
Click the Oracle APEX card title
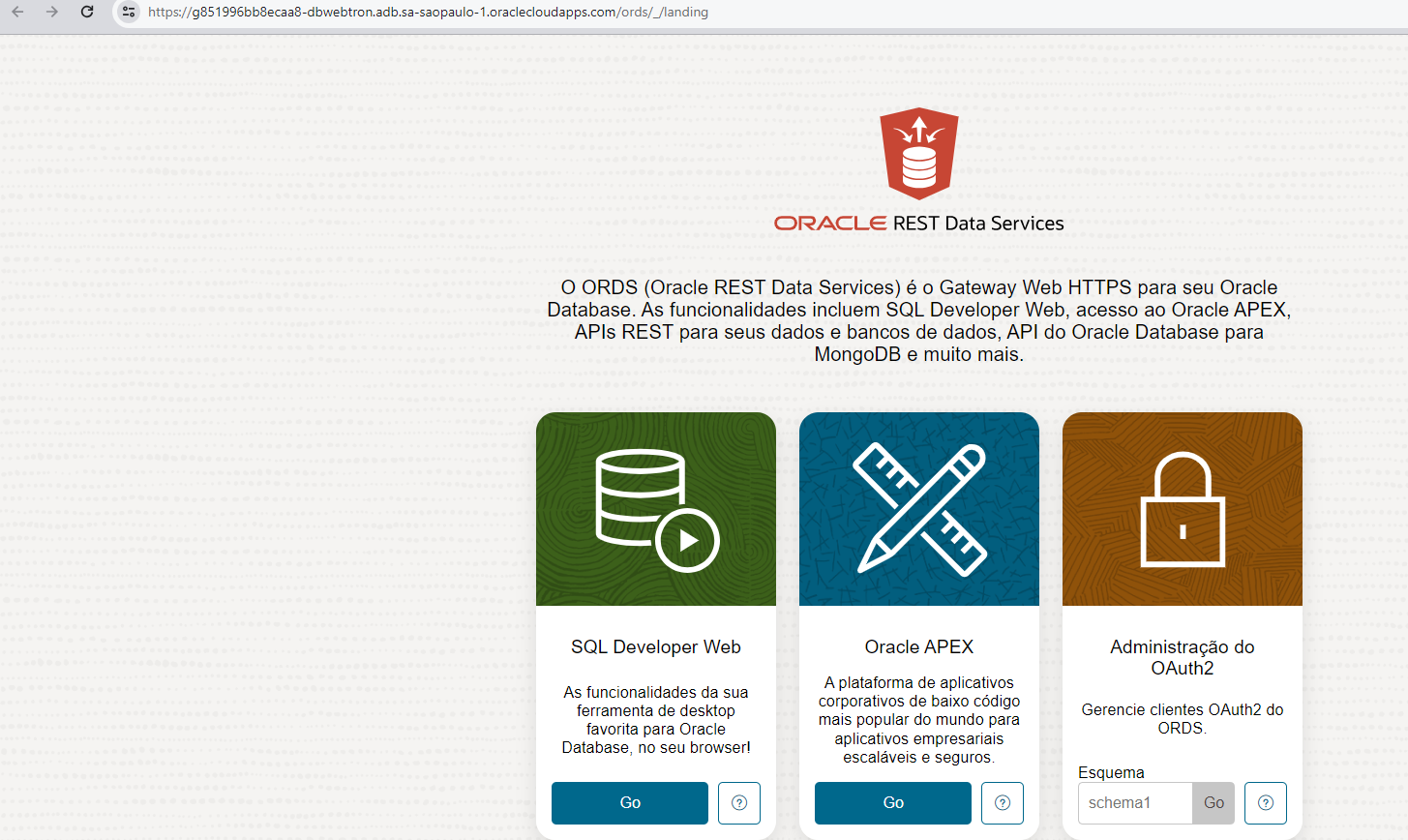pos(918,647)
